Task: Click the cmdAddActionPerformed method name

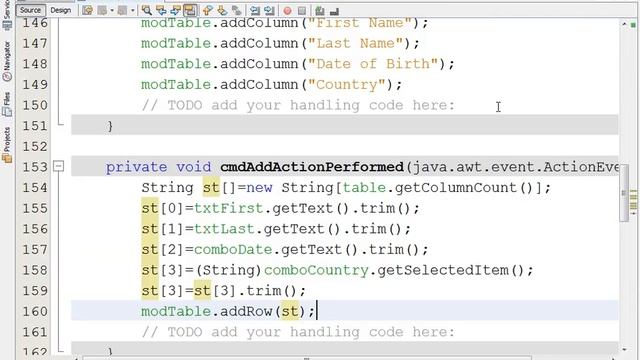Action: click(x=312, y=167)
